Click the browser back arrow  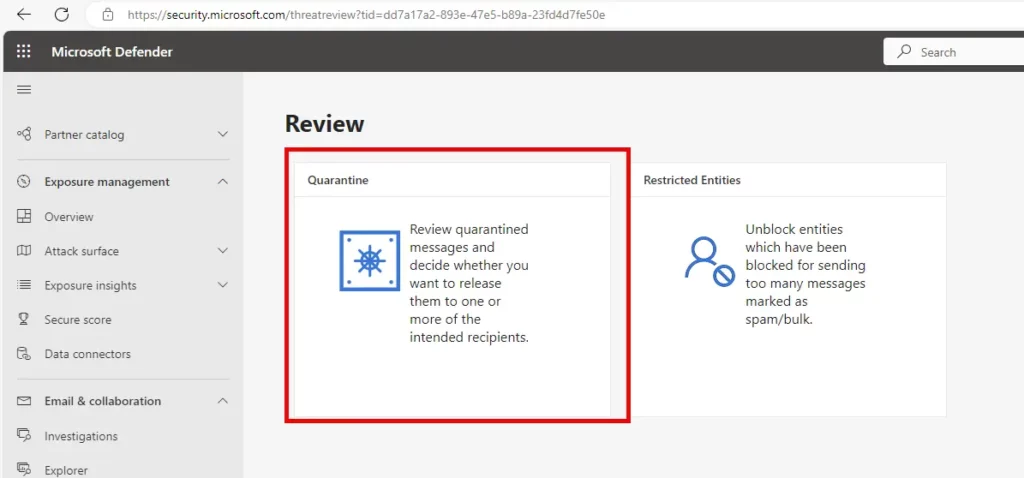click(24, 14)
